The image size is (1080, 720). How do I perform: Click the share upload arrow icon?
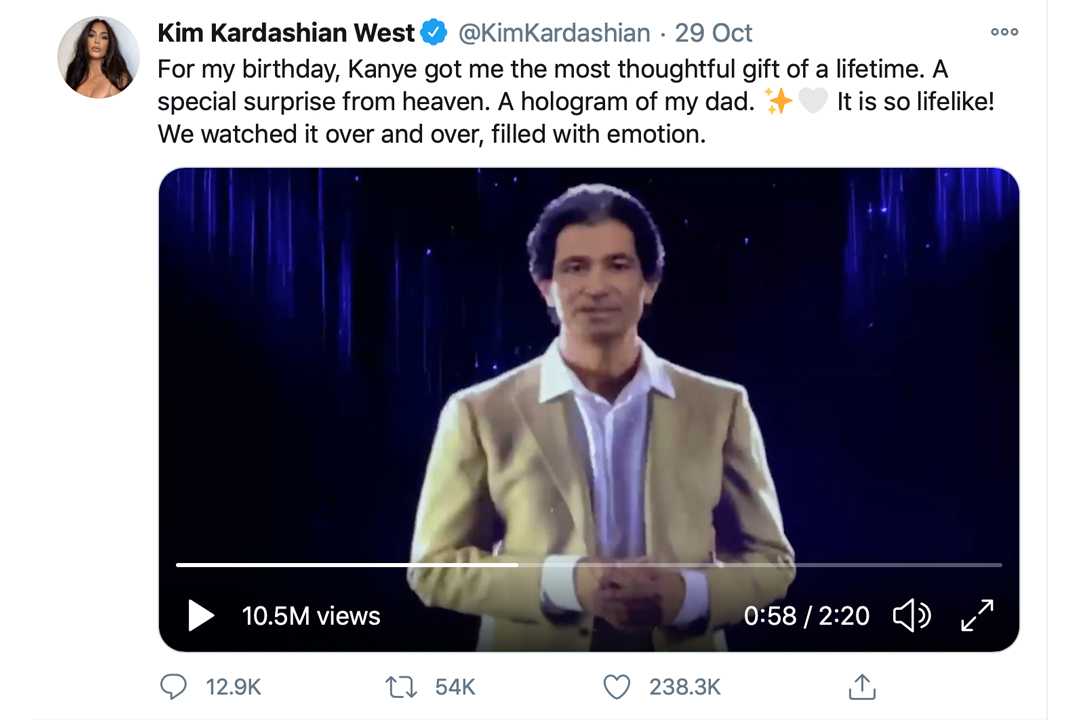coord(862,687)
